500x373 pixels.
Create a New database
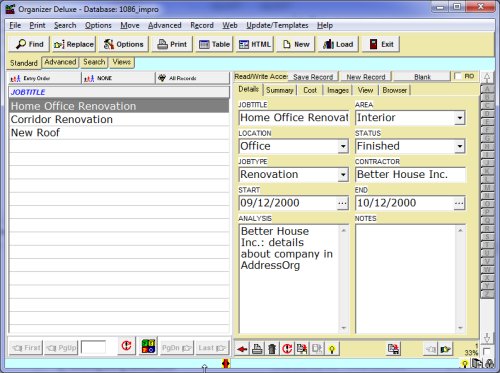296,44
